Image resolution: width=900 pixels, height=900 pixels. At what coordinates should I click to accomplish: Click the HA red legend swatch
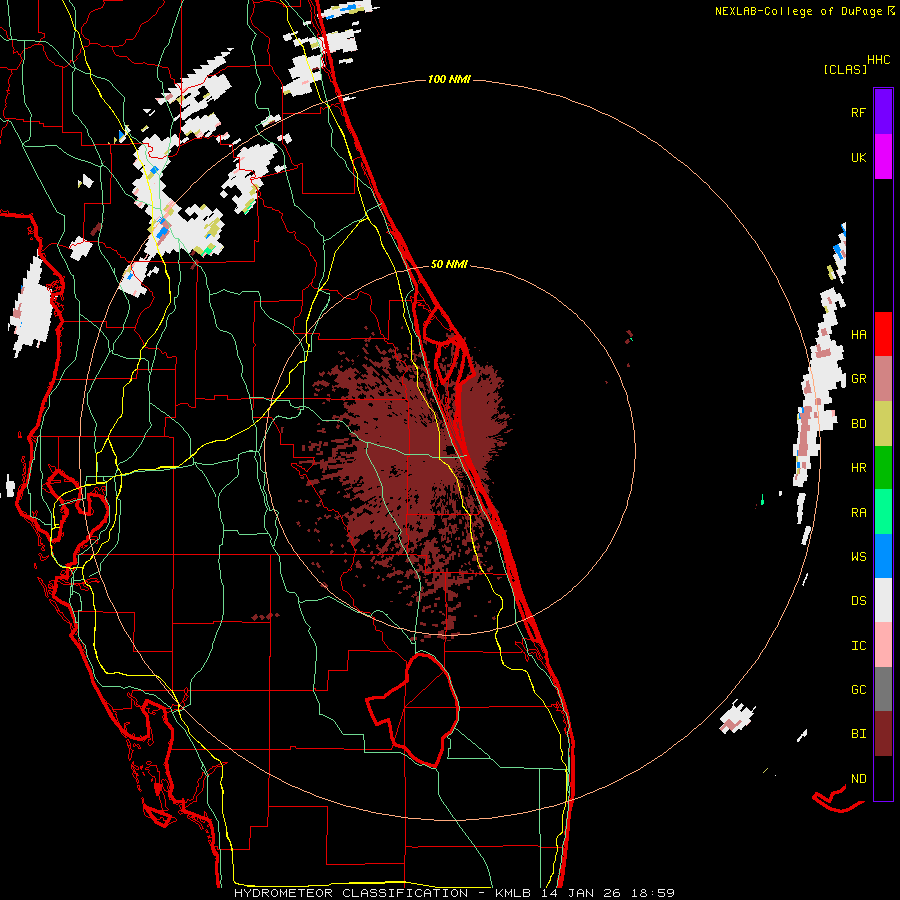883,334
